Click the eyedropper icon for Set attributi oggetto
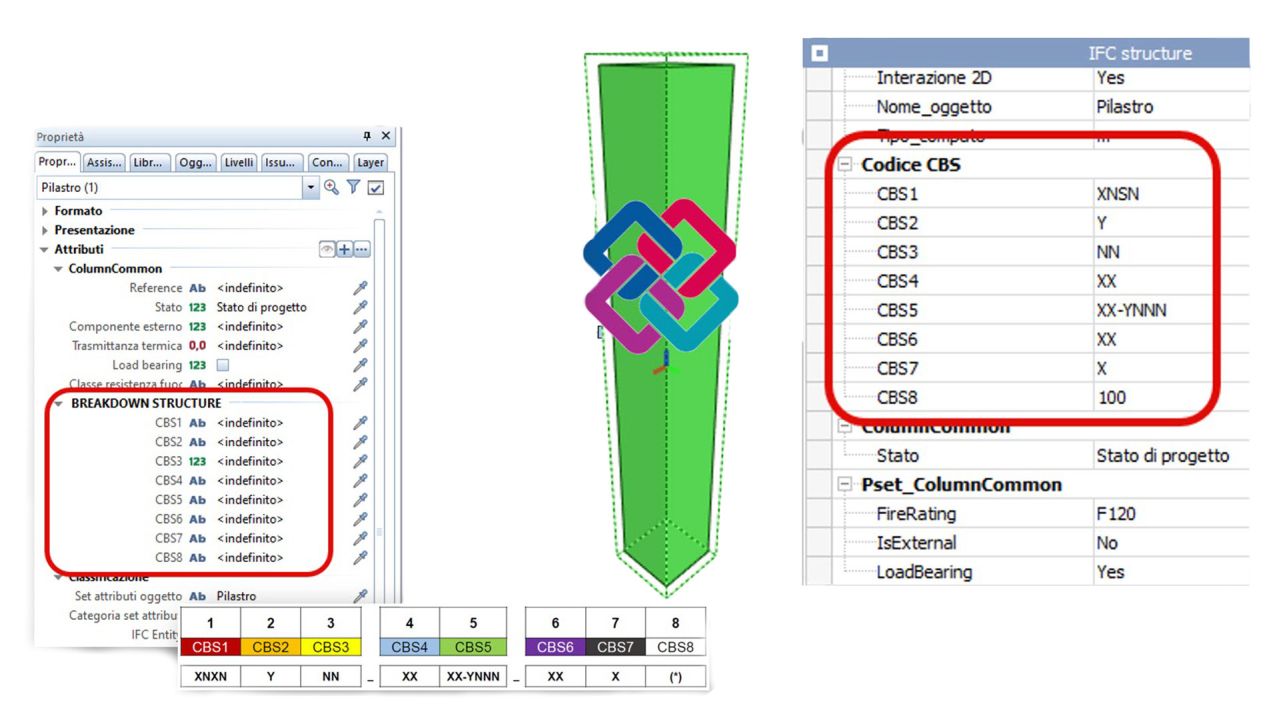Viewport: 1279px width, 720px height. click(x=360, y=596)
